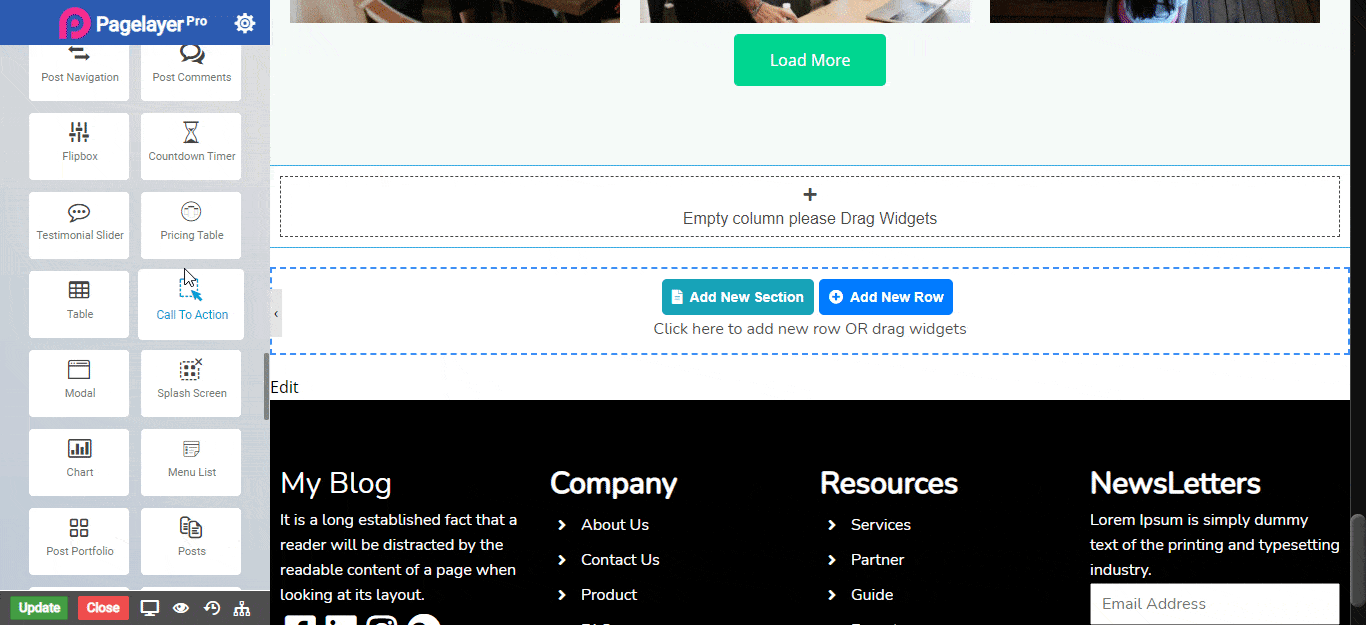Collapse the left widget panel arrow
Viewport: 1366px width, 625px height.
pos(276,314)
